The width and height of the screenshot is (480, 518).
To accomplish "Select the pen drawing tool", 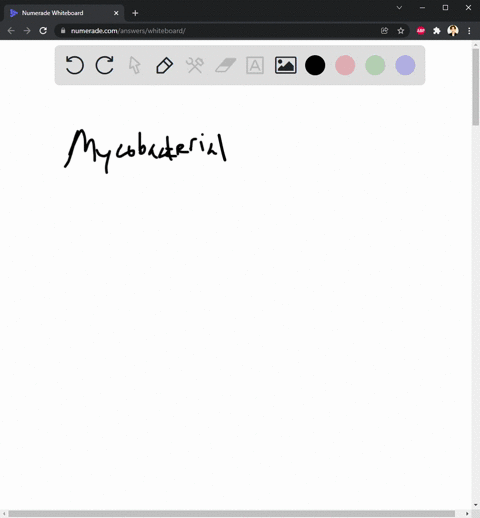I will coord(165,65).
